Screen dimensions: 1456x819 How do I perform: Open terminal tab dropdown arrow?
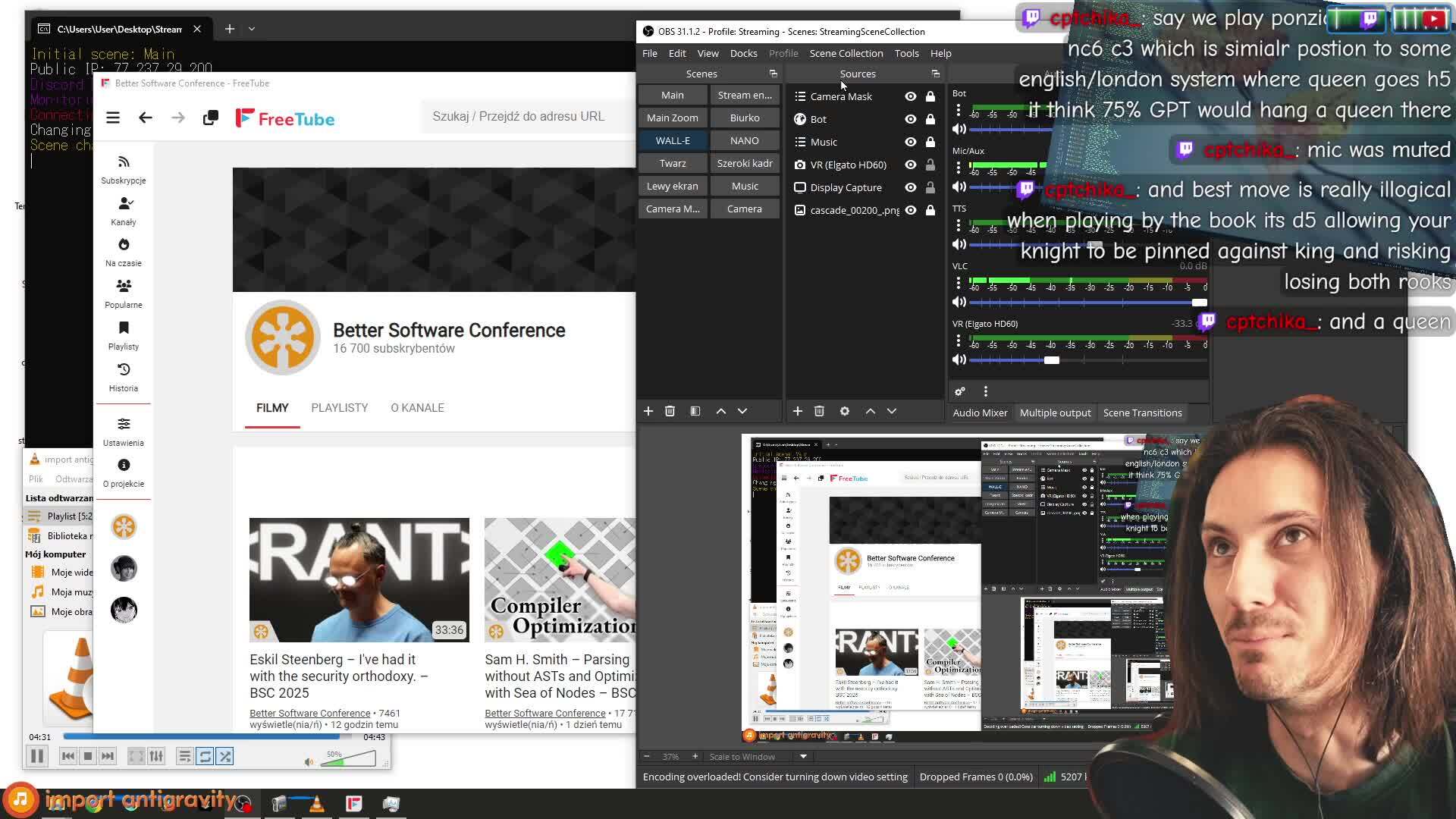(x=252, y=29)
